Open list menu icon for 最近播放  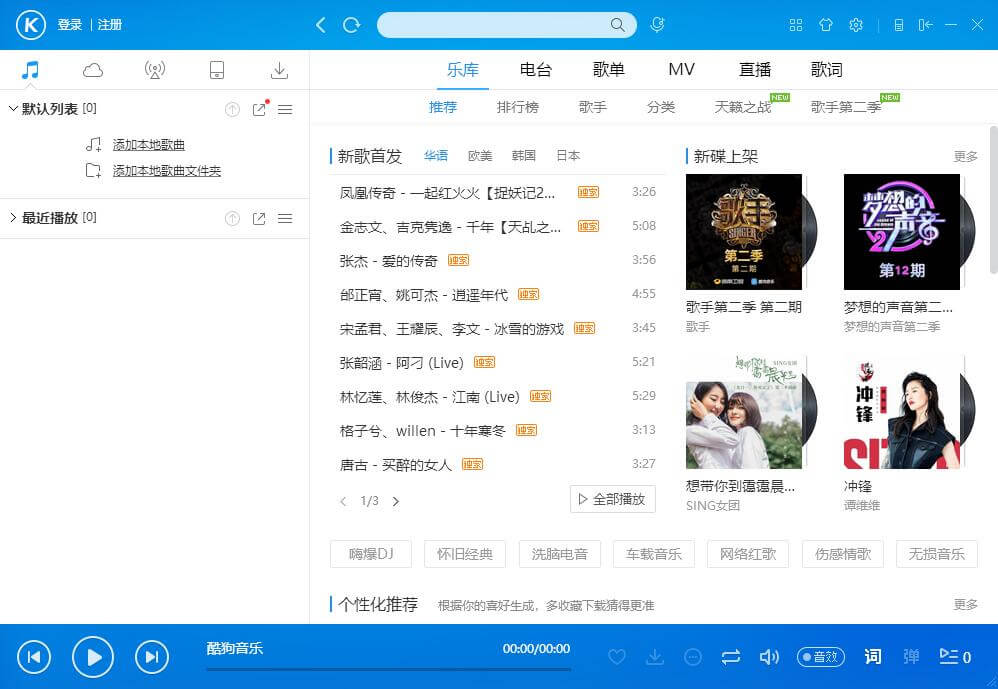(x=285, y=219)
